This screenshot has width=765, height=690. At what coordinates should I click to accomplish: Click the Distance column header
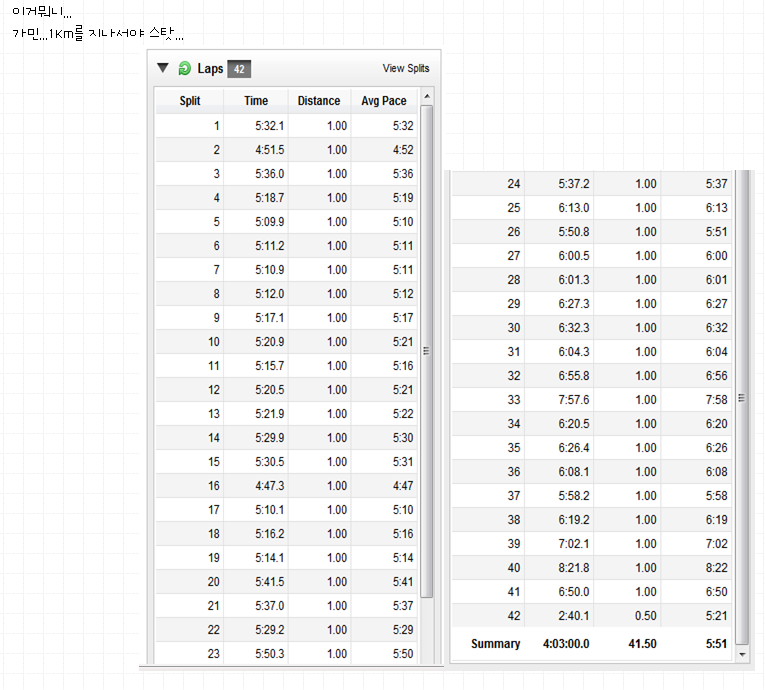coord(319,101)
